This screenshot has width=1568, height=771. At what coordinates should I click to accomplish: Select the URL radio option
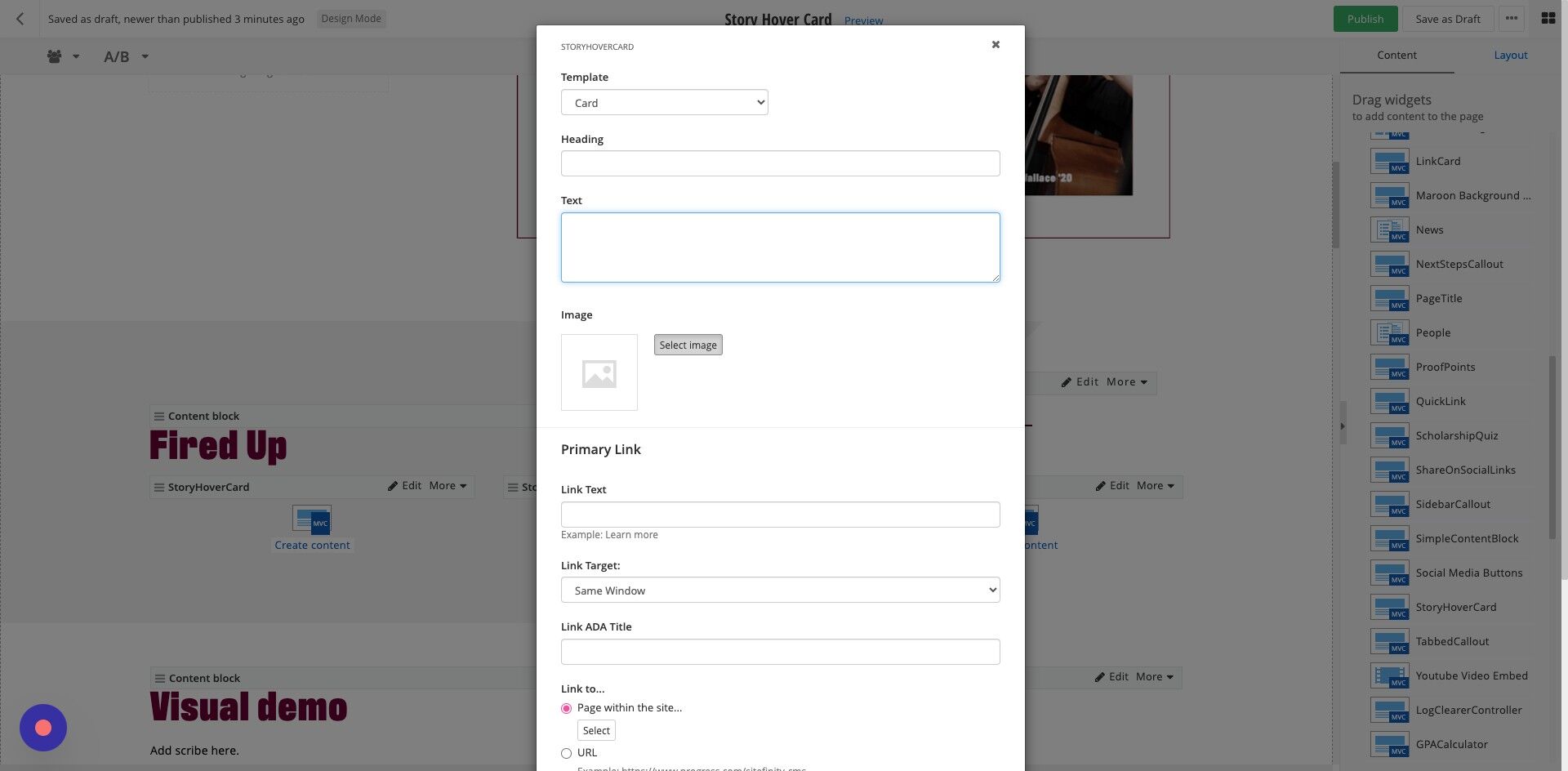566,753
